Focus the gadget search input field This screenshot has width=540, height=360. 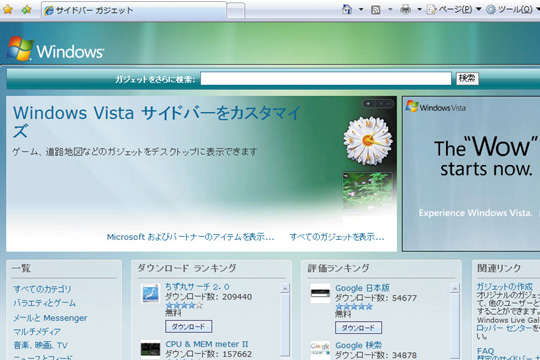pyautogui.click(x=325, y=79)
